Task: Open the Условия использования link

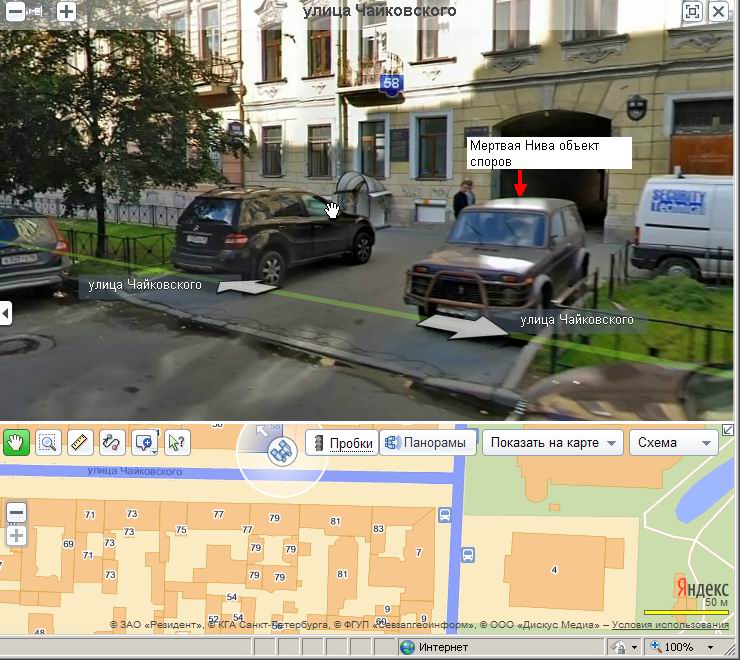Action: [670, 625]
